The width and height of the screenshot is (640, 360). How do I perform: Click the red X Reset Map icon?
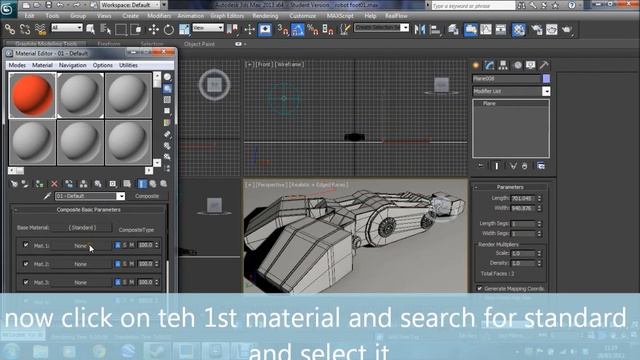click(54, 184)
